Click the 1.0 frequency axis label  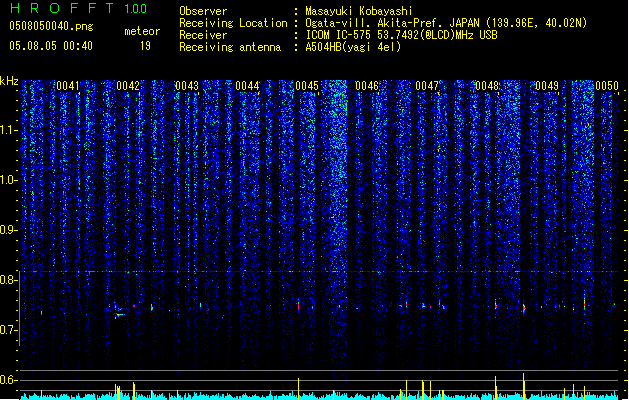9,180
